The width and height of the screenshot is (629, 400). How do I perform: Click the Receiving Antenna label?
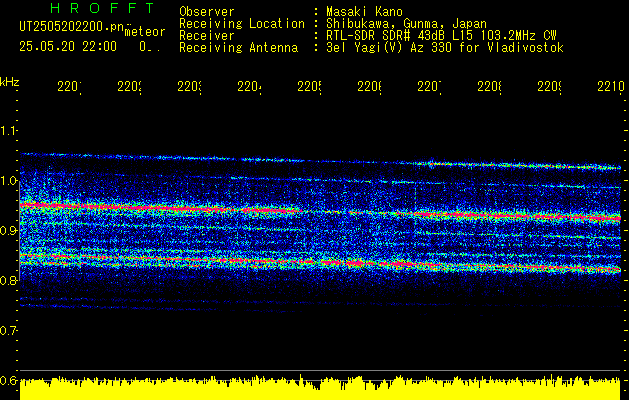pyautogui.click(x=239, y=48)
